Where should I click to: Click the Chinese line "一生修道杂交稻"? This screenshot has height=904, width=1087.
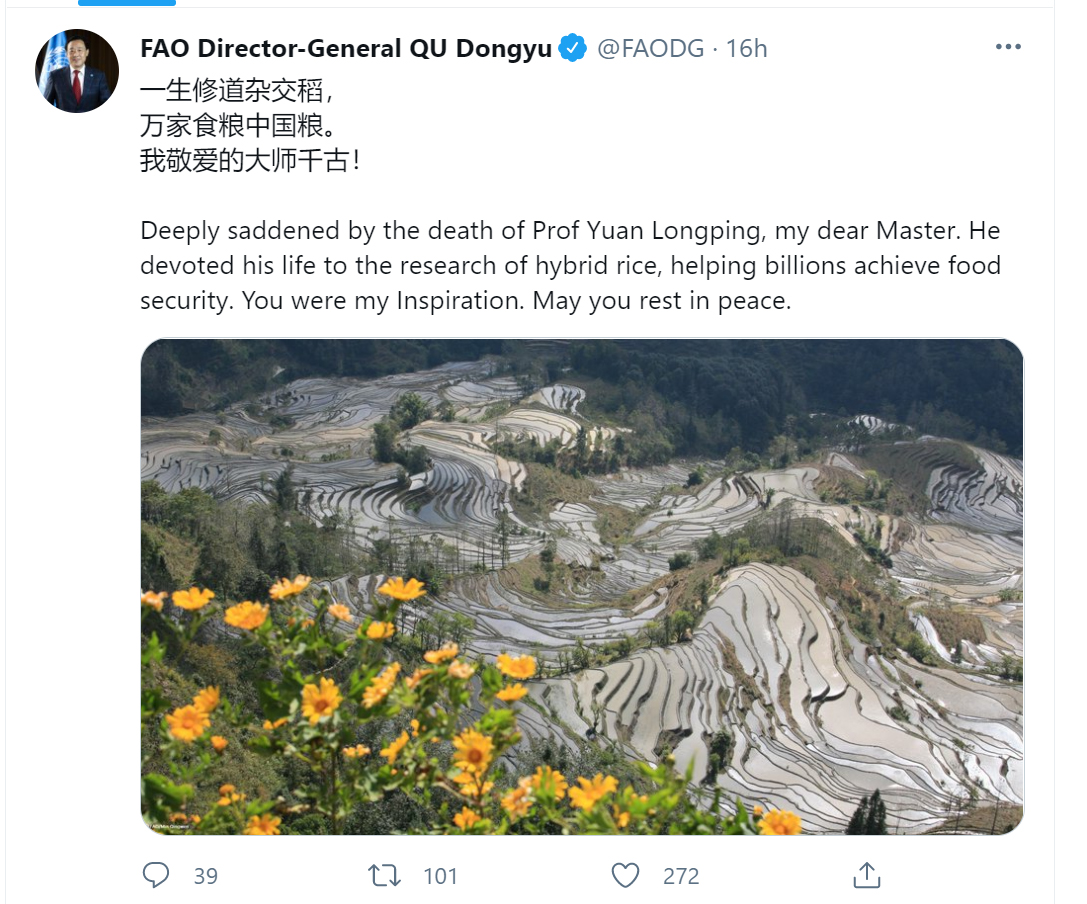tap(235, 91)
